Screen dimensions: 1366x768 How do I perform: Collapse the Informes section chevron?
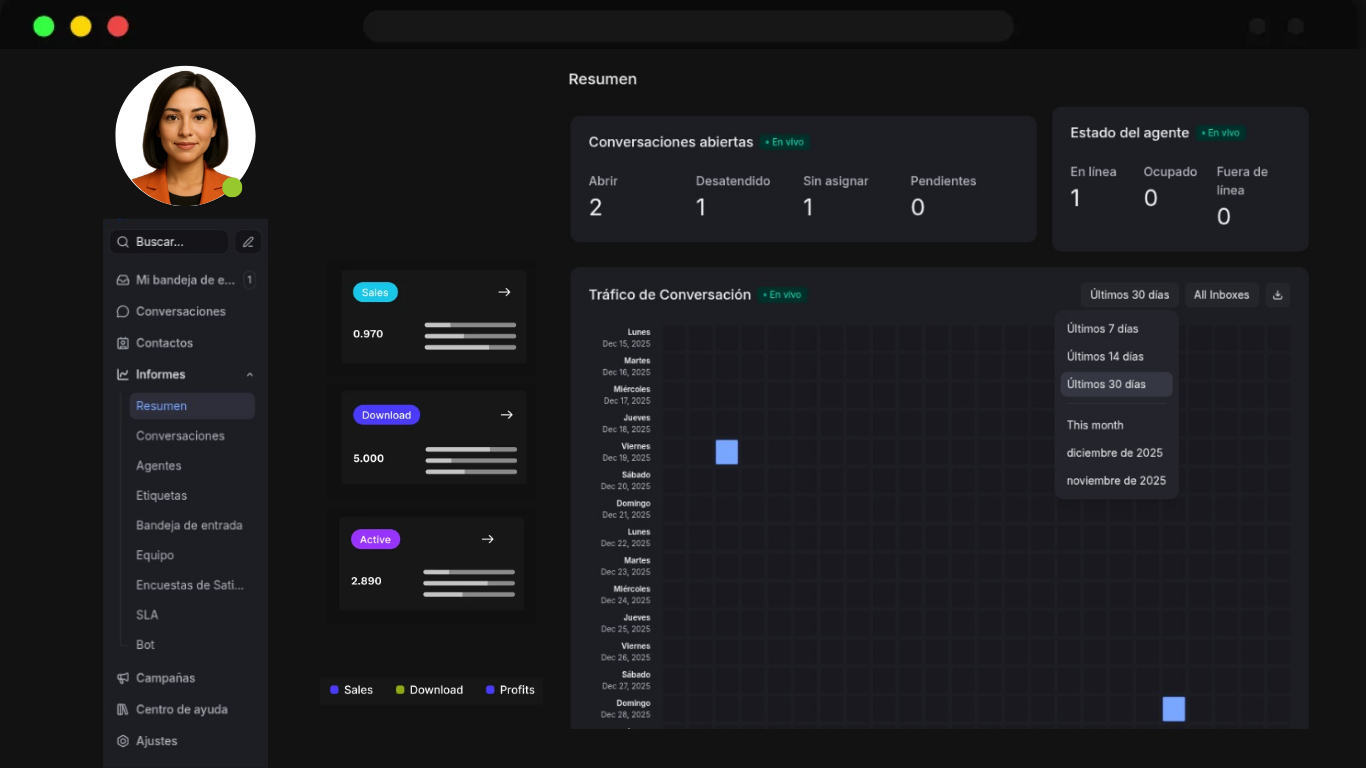pos(250,375)
